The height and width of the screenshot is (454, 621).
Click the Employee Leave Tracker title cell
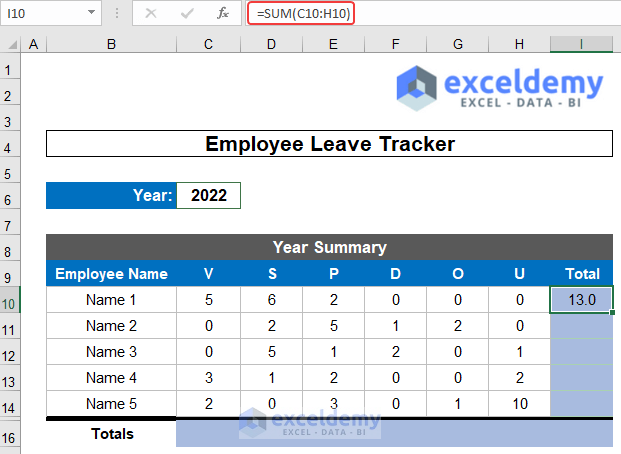(329, 144)
